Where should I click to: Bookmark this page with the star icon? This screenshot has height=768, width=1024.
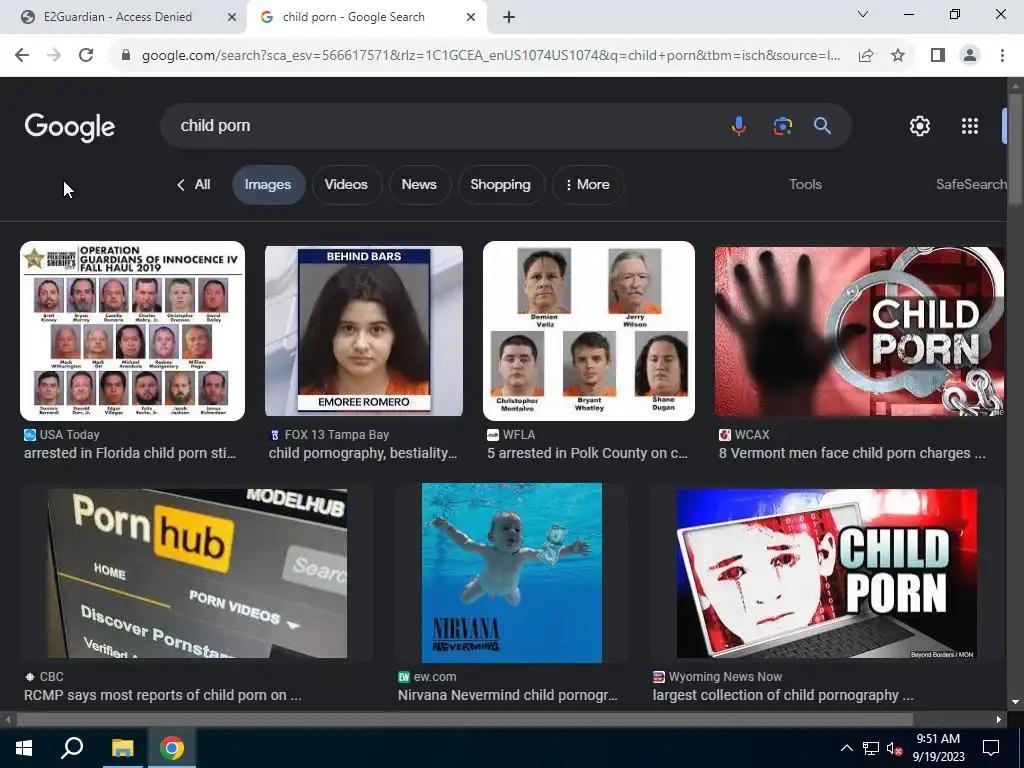click(x=898, y=56)
